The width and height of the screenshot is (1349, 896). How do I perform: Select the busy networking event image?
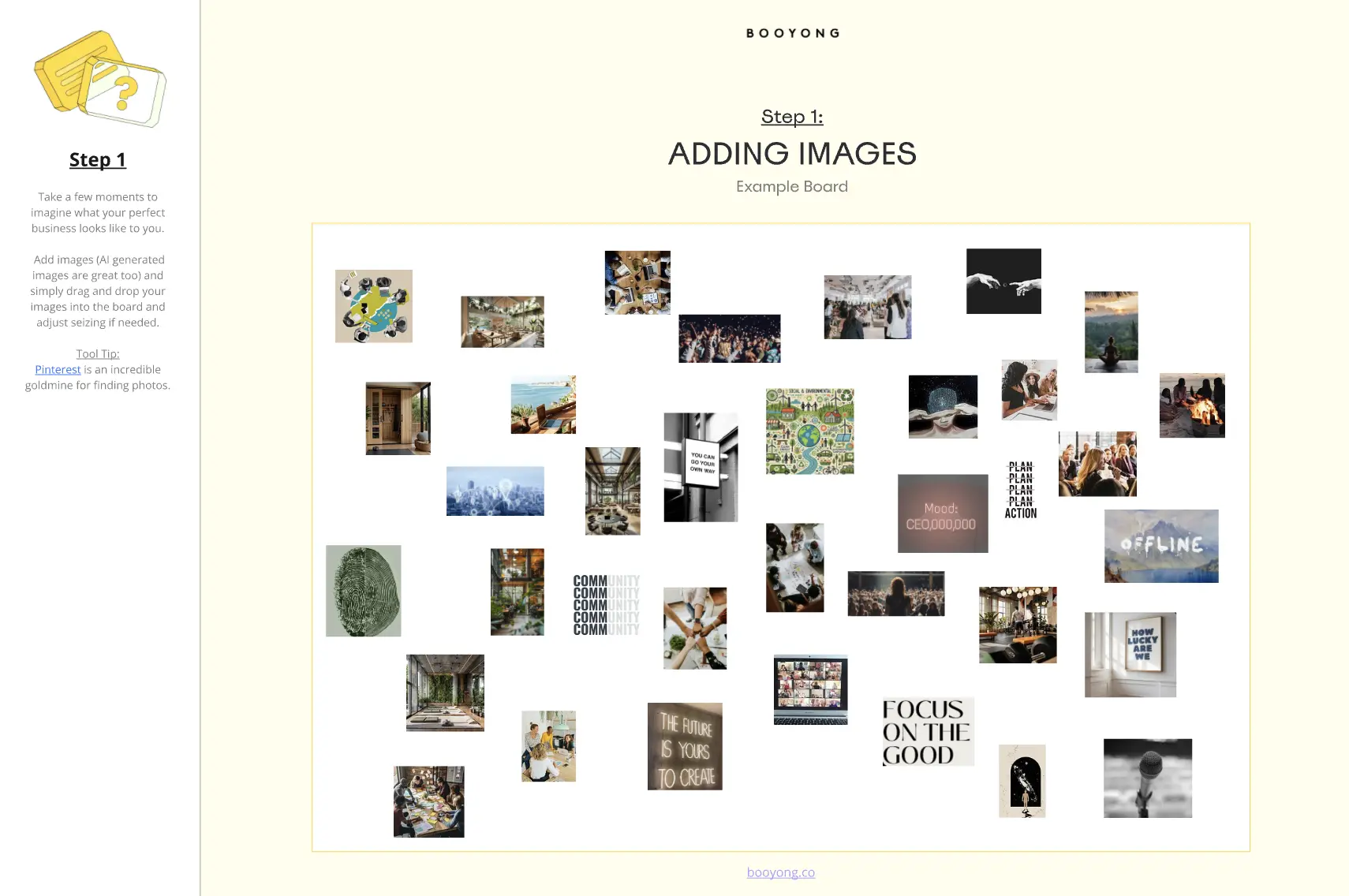[867, 307]
